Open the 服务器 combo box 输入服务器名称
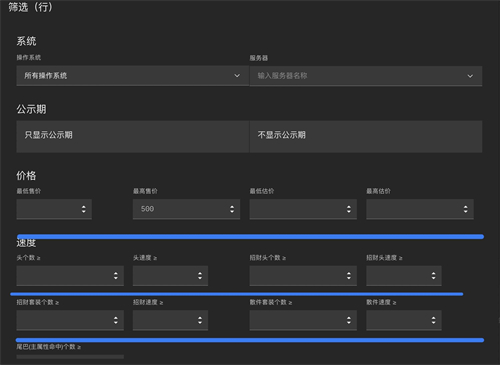The image size is (500, 365). 366,76
